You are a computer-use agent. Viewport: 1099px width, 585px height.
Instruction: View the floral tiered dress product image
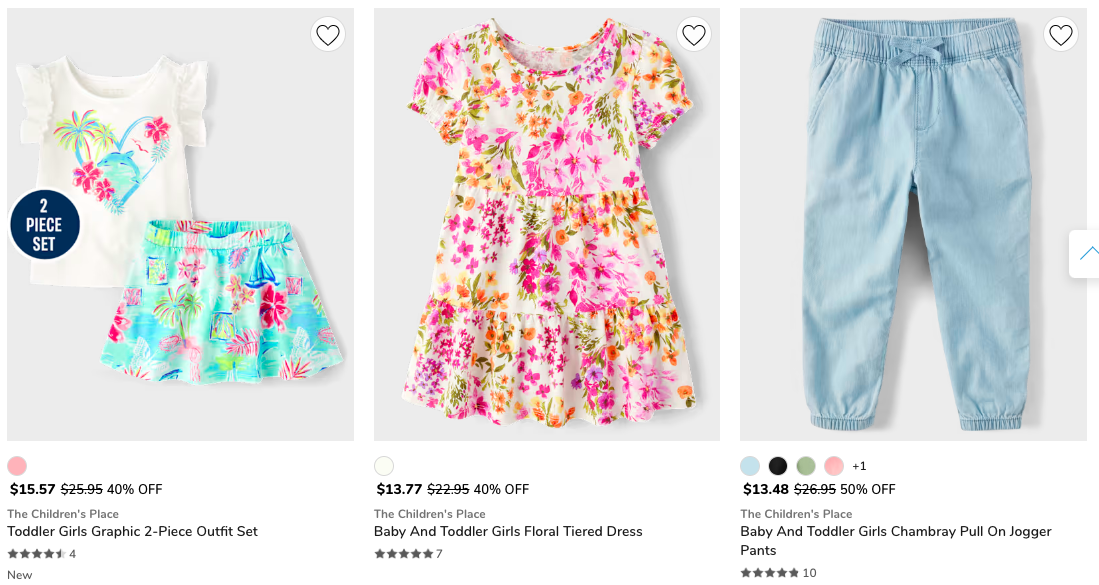coord(546,225)
